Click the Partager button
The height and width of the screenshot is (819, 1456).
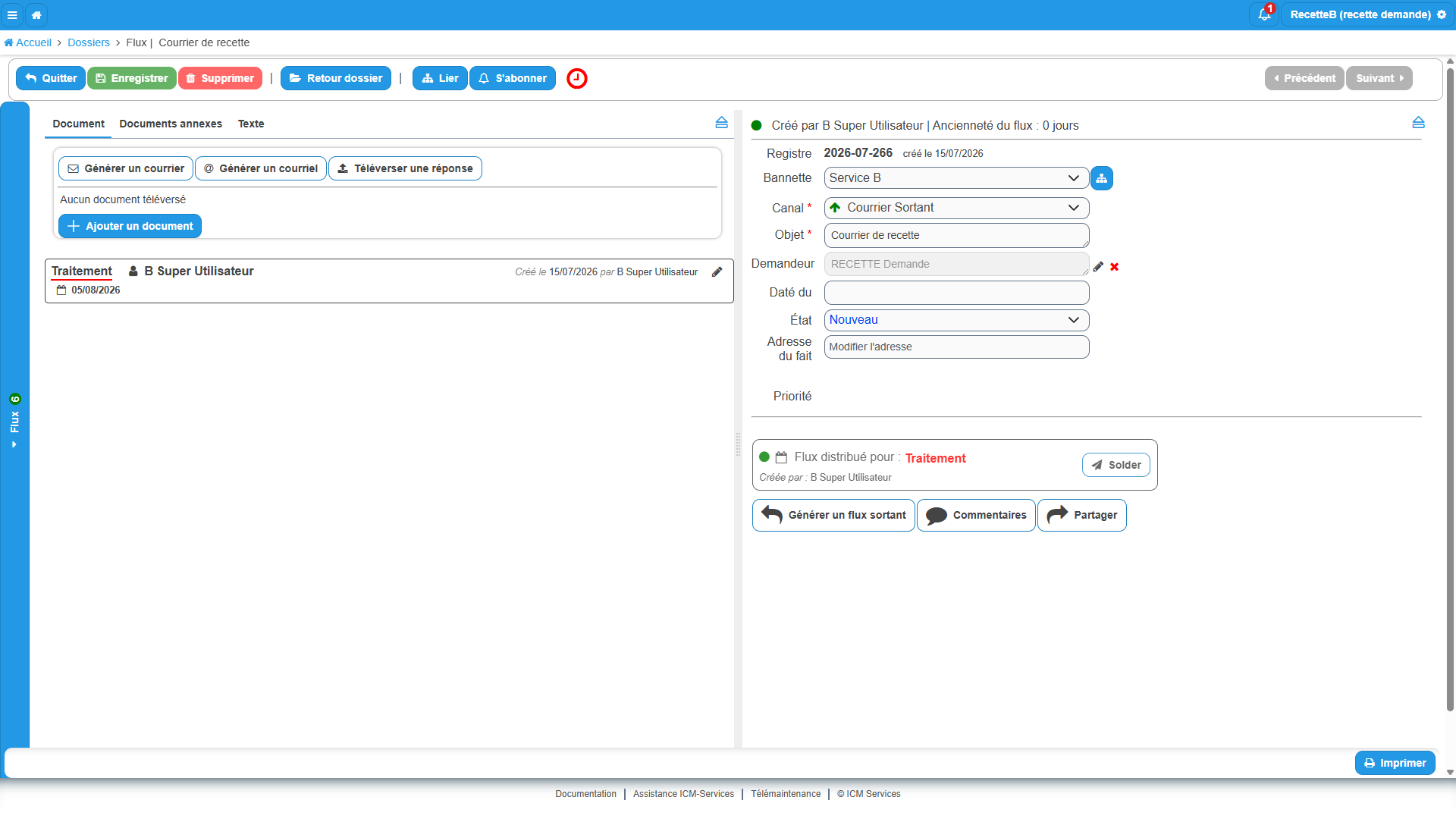[x=1082, y=515]
